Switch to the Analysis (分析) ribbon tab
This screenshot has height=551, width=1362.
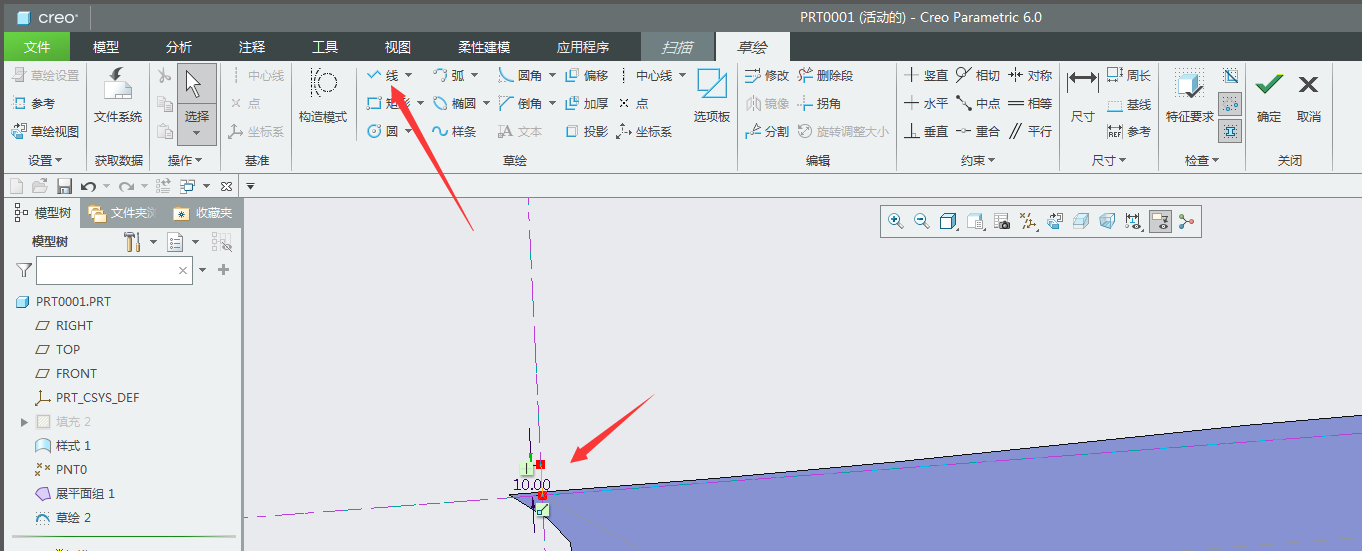point(179,47)
